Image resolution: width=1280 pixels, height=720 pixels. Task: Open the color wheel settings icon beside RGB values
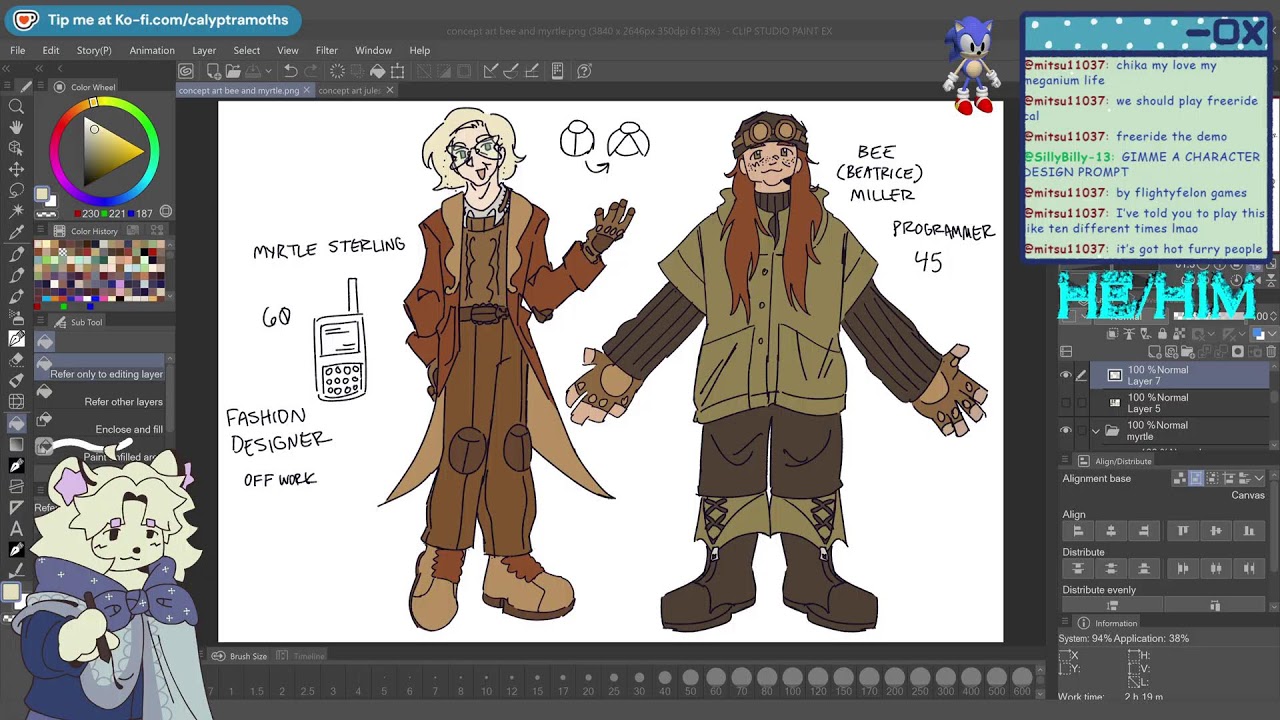click(166, 212)
